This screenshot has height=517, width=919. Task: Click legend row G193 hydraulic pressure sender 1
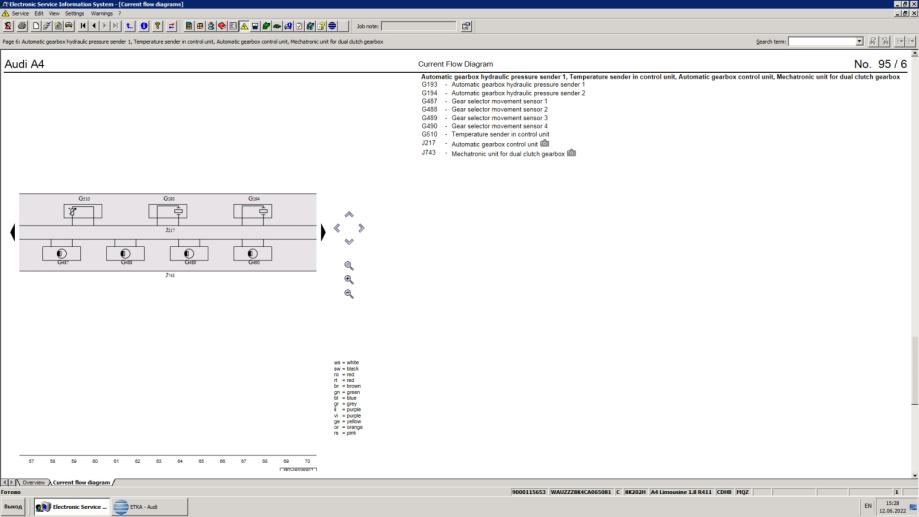(x=503, y=84)
